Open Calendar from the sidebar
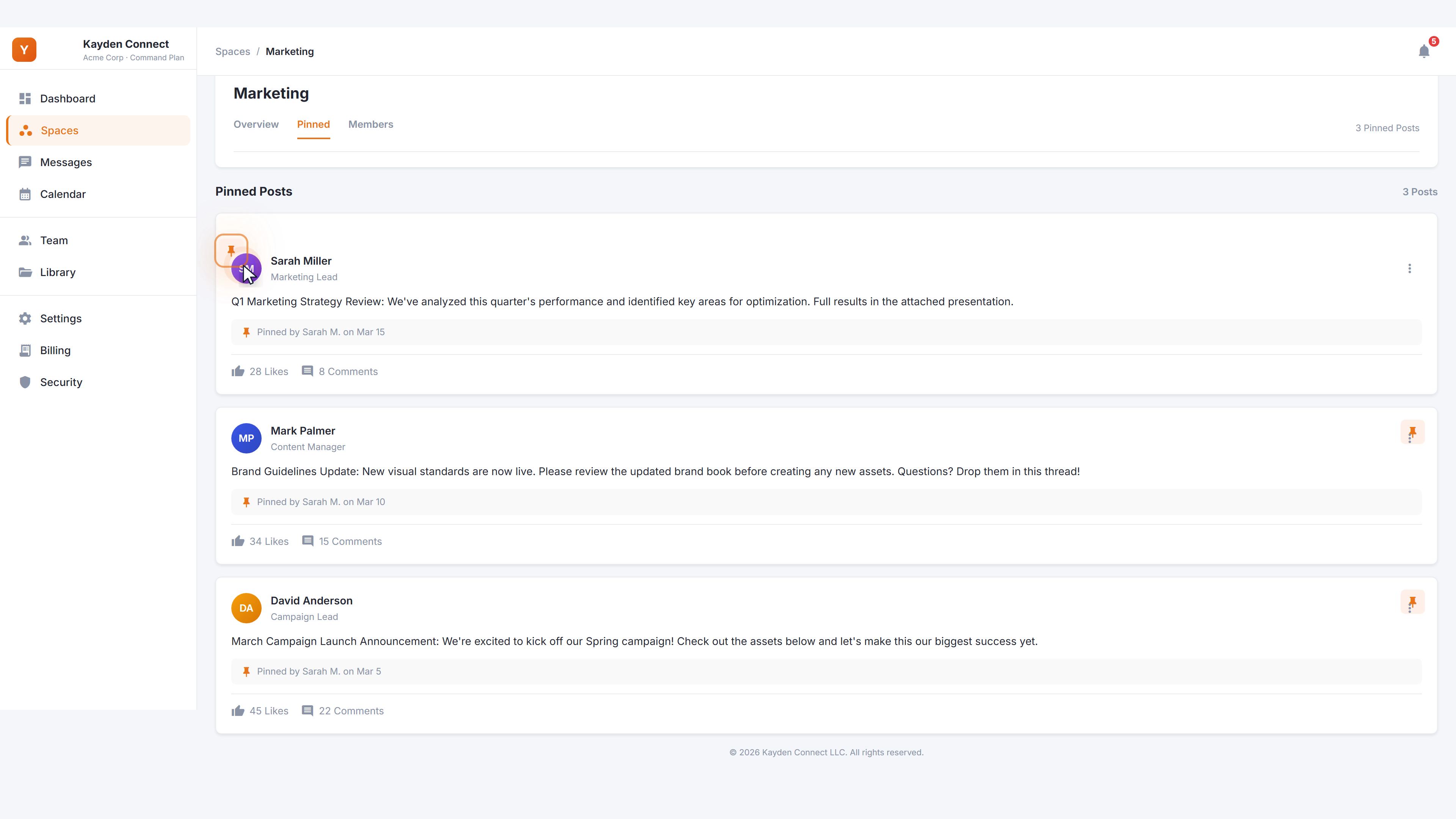The image size is (1456, 819). click(x=98, y=195)
